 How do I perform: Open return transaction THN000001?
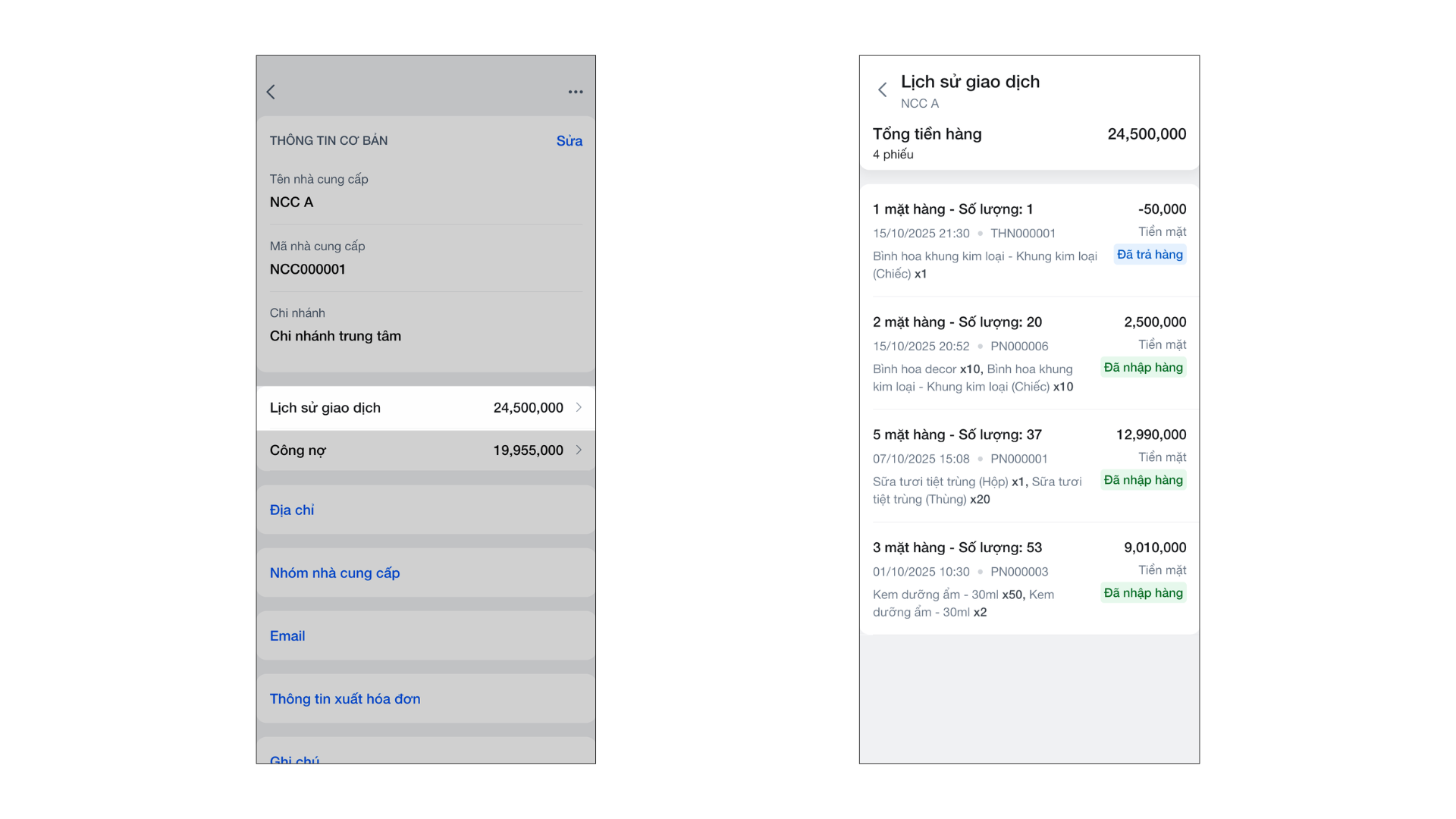pos(986,240)
